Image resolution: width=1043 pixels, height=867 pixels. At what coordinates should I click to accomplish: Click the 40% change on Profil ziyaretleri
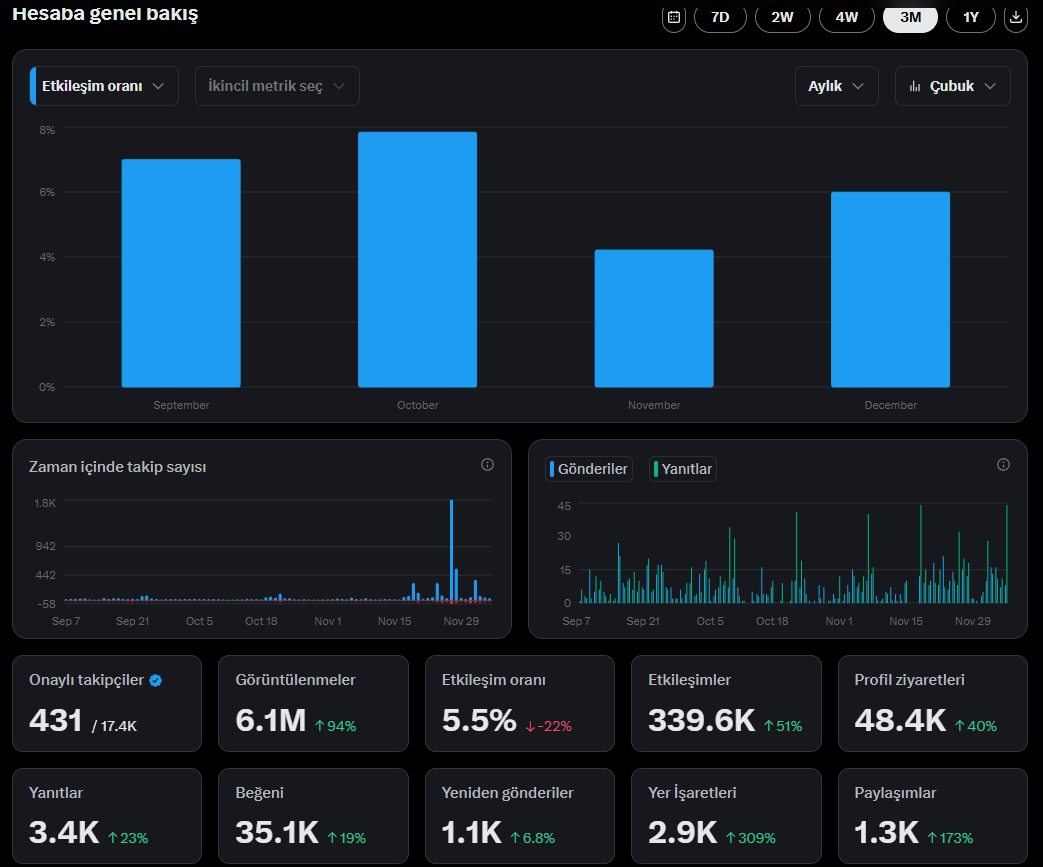[976, 726]
